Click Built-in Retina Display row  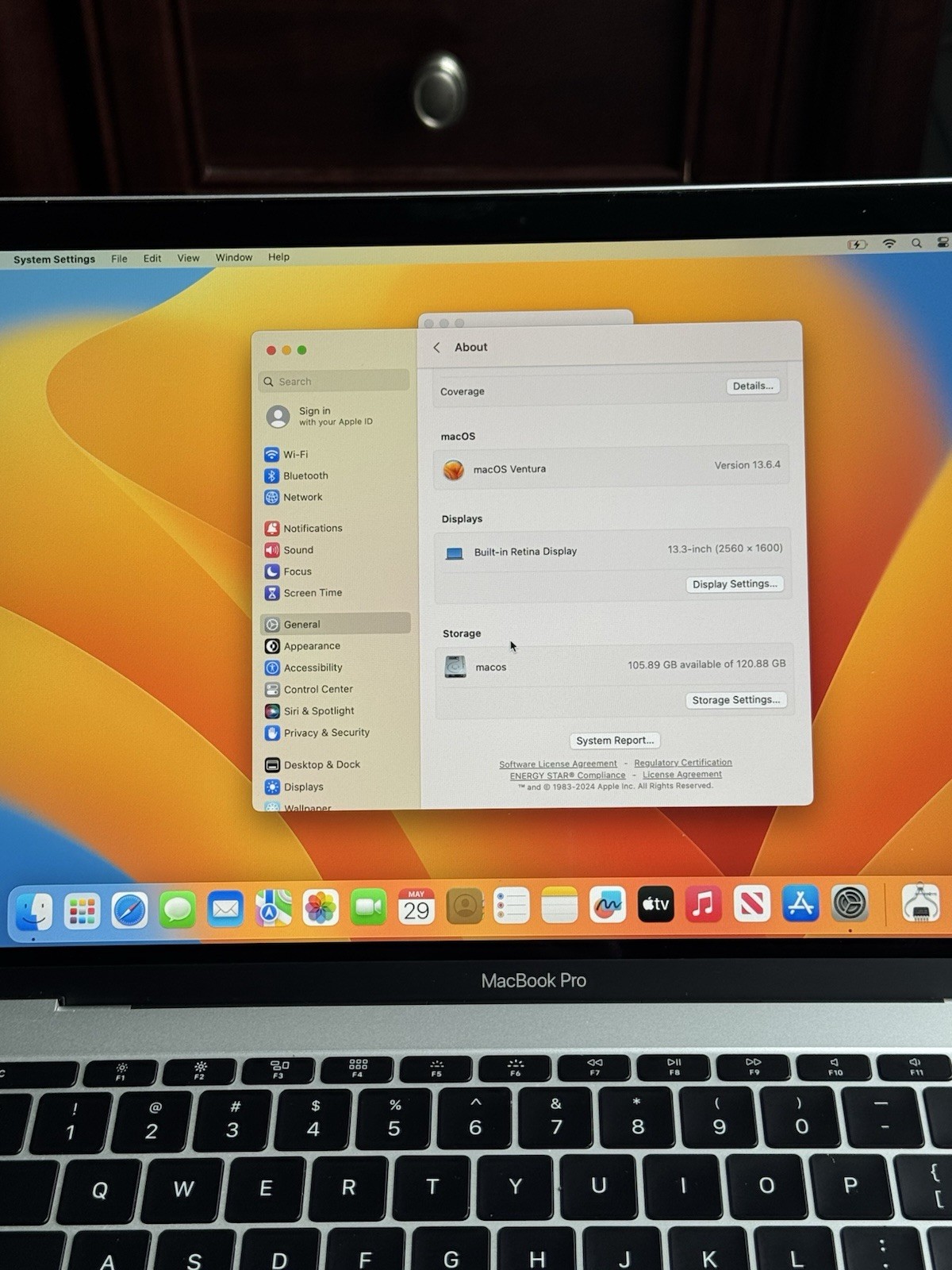(612, 550)
